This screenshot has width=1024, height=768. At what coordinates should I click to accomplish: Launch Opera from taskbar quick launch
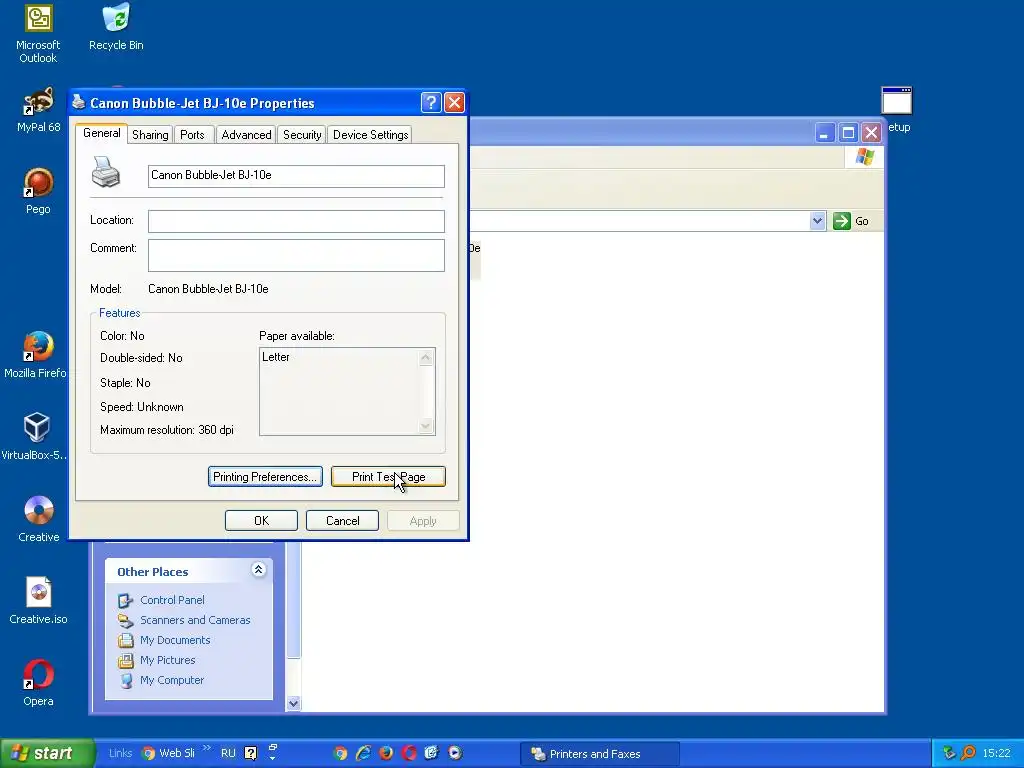tap(409, 753)
